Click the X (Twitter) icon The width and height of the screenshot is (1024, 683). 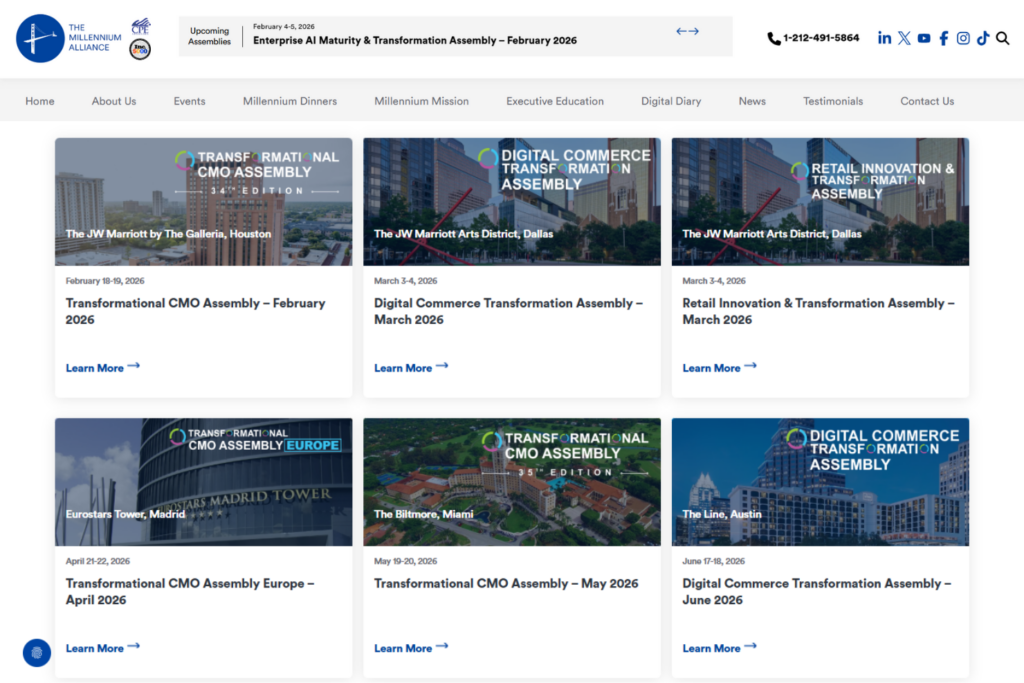coord(904,38)
